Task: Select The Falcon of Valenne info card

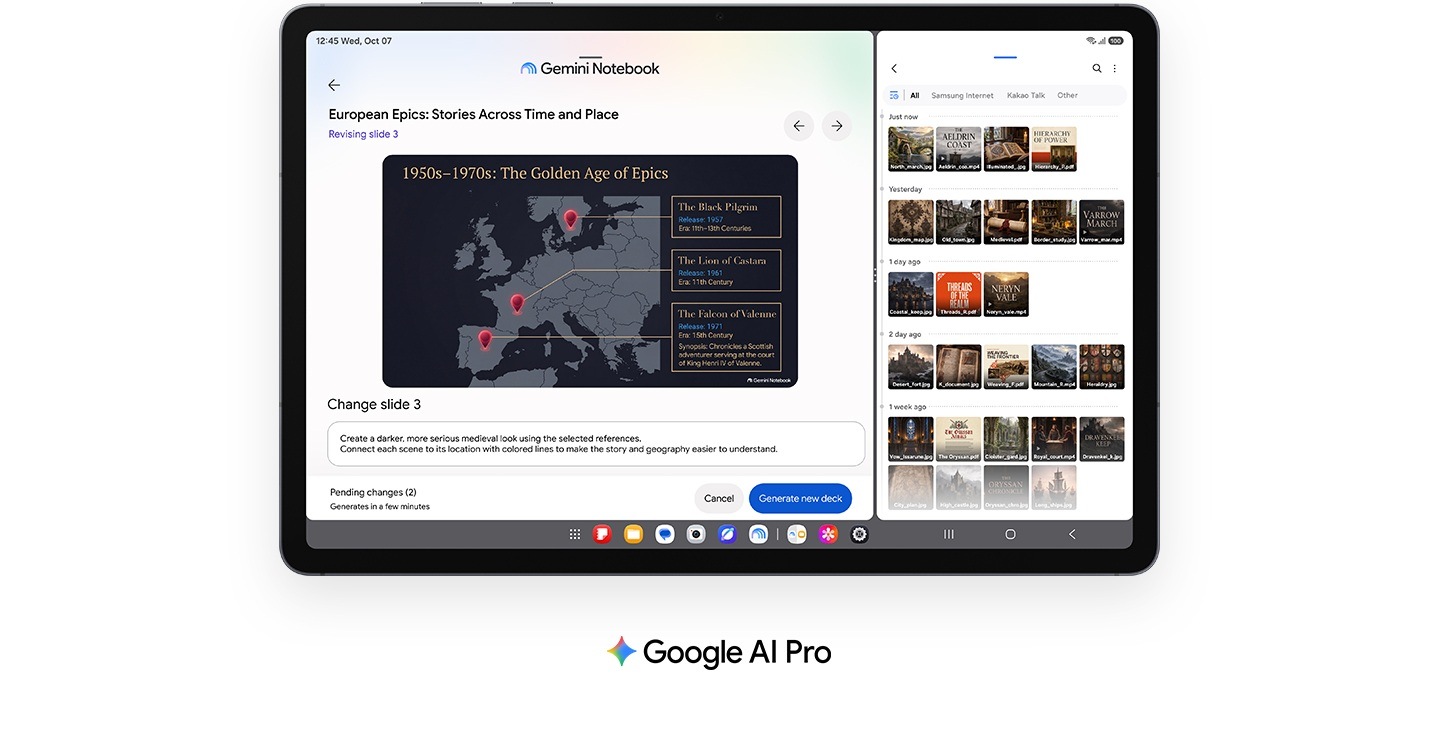Action: 726,337
